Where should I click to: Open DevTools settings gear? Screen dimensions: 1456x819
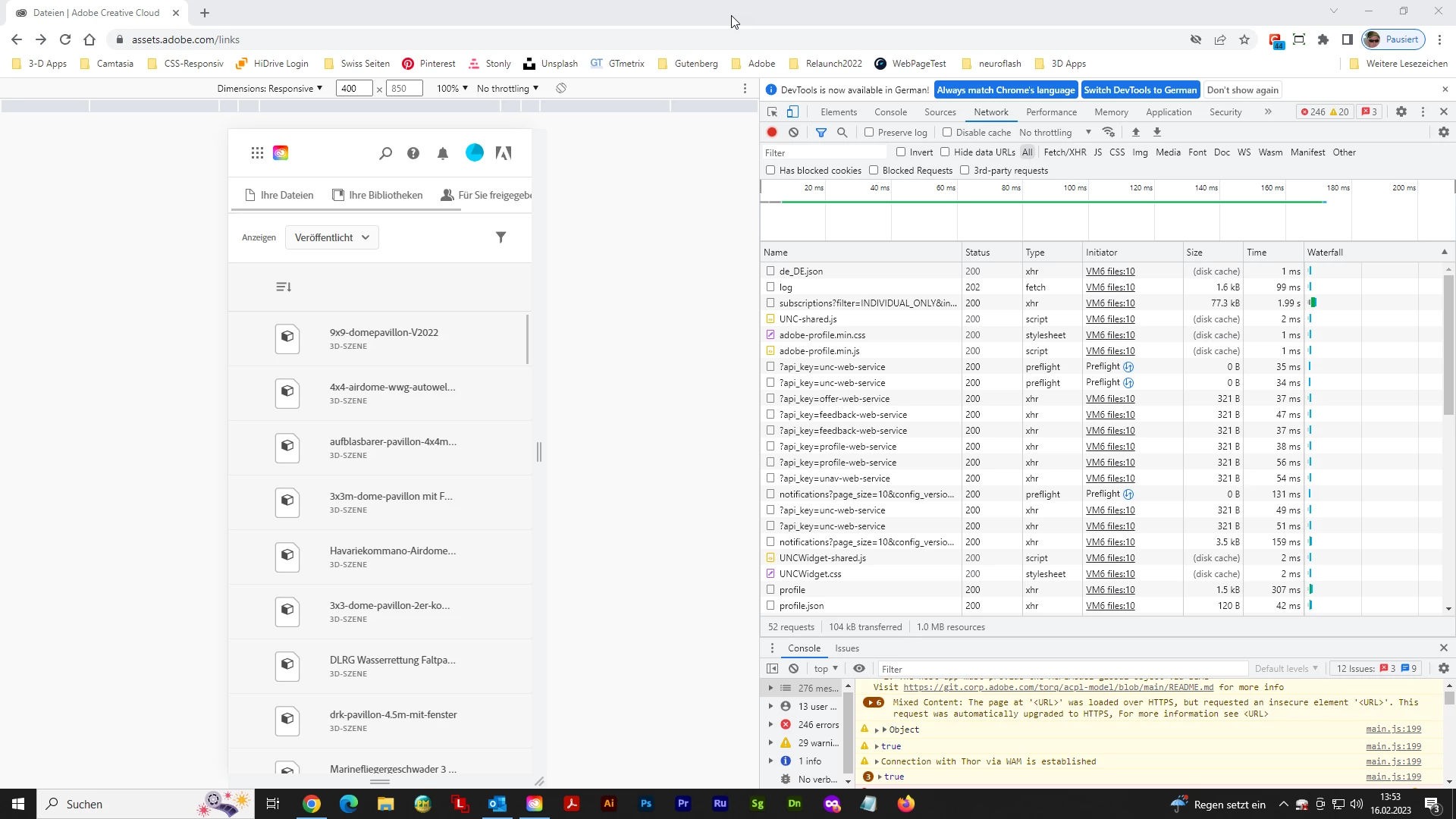1401,111
